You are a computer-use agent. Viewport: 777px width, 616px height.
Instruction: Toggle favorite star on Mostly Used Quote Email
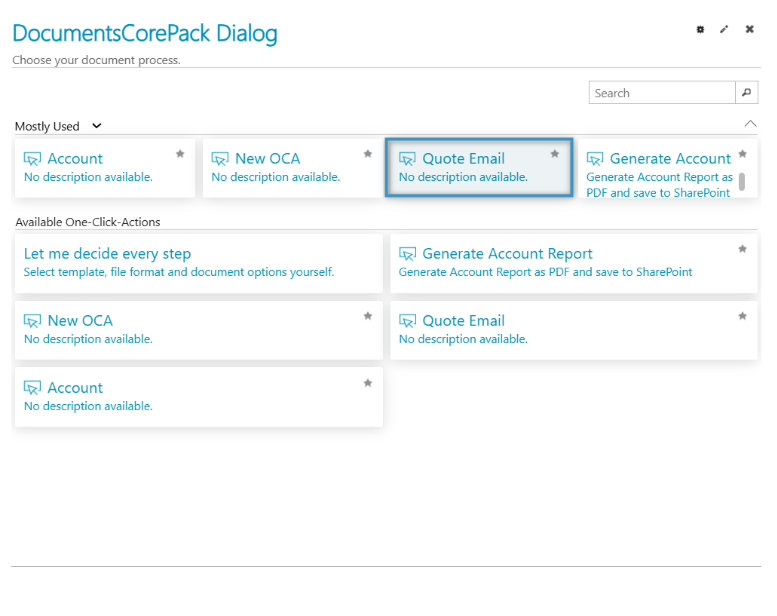pos(555,154)
